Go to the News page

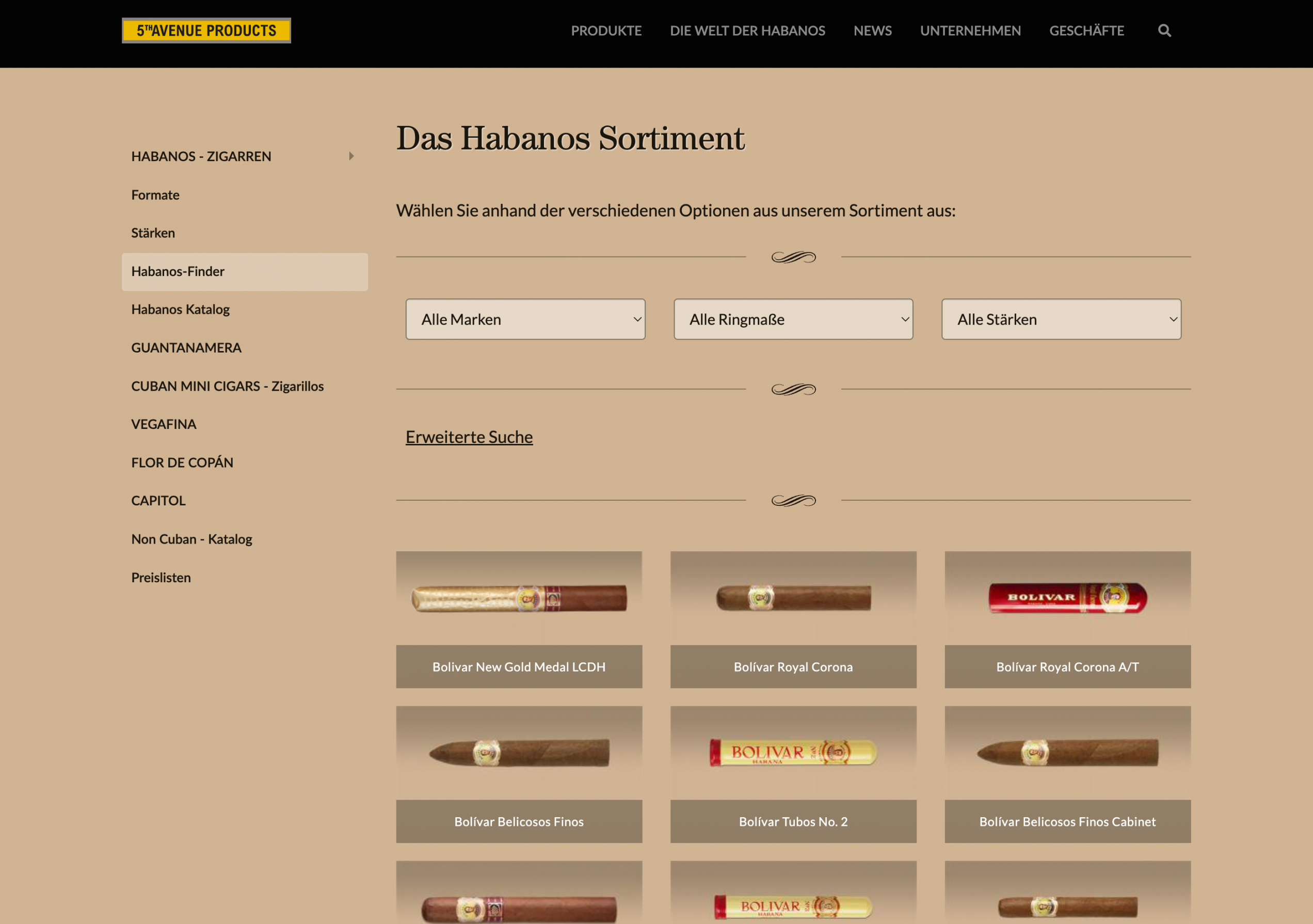pos(872,31)
